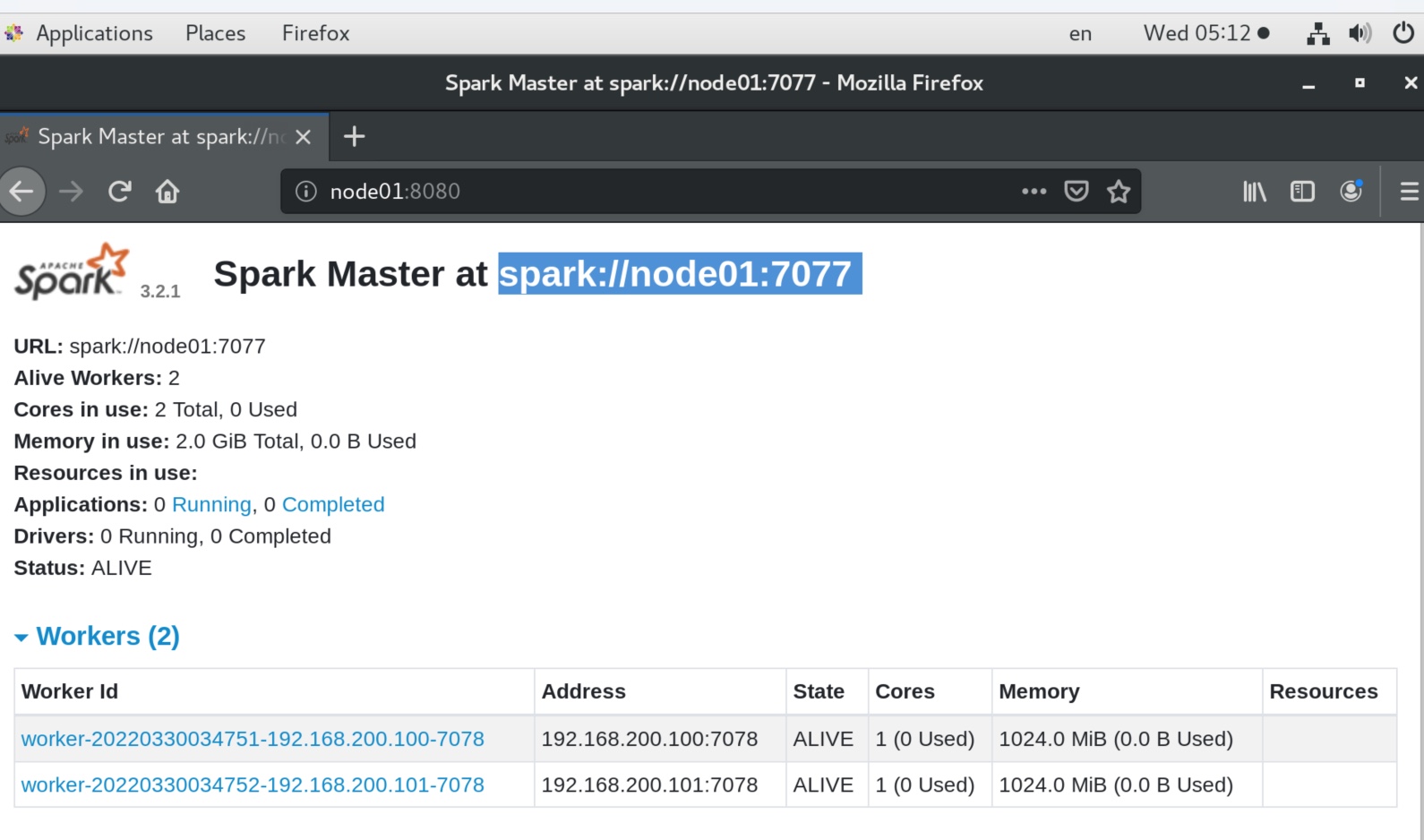Save page to Pocket
This screenshot has width=1424, height=840.
pyautogui.click(x=1077, y=191)
